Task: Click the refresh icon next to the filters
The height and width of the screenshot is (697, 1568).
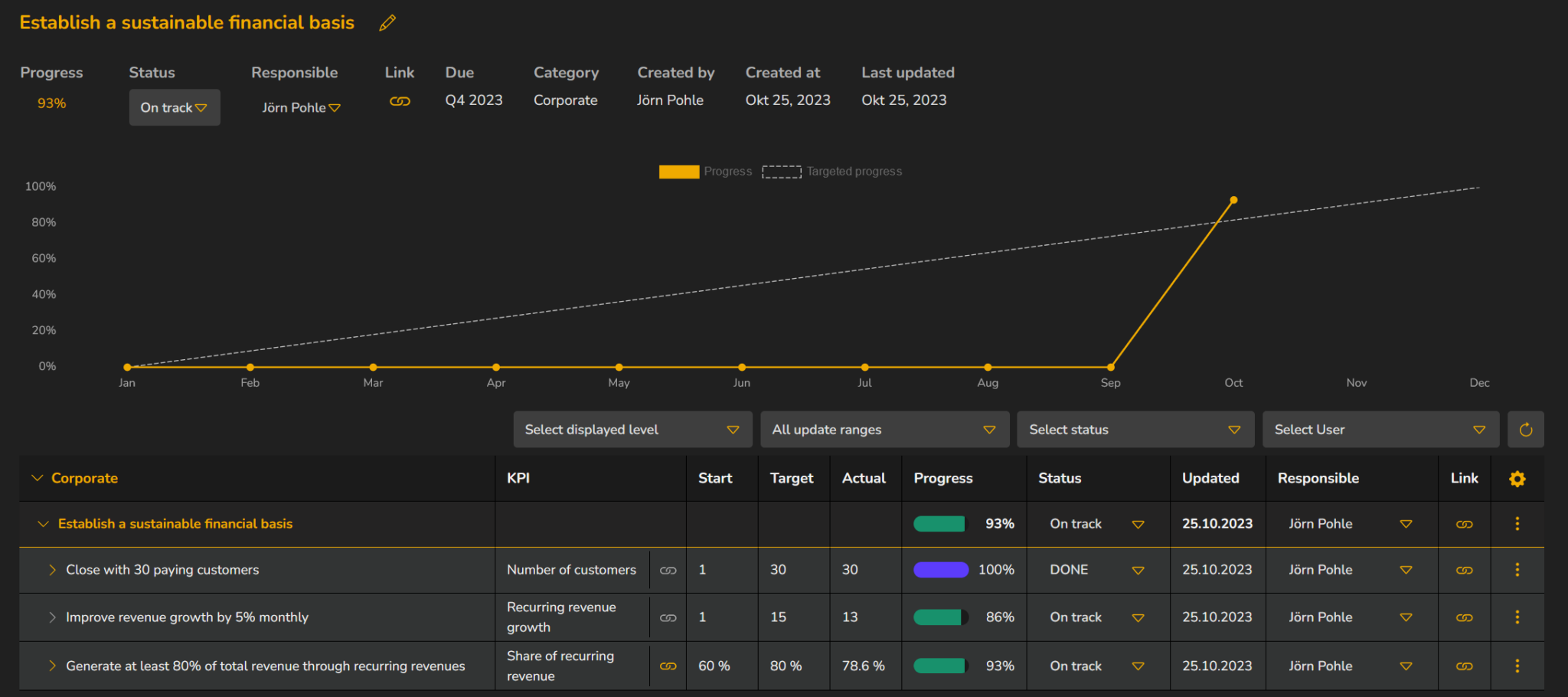Action: [x=1526, y=429]
